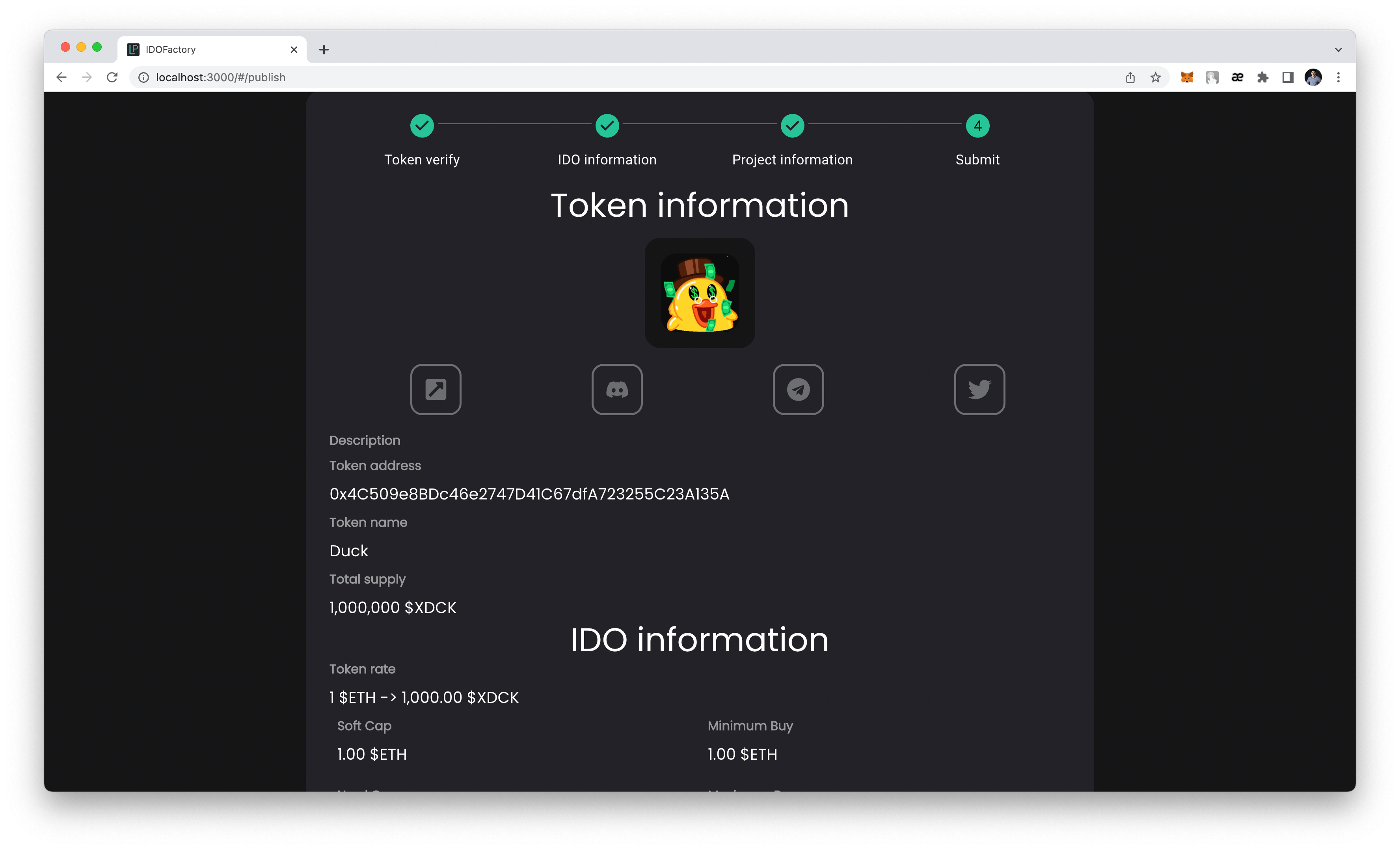Click the 'IDO information' step label

(x=607, y=160)
